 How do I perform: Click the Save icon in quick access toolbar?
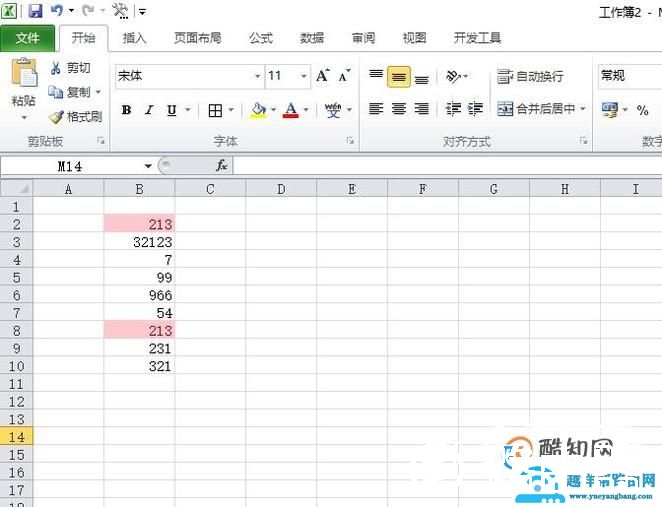(35, 11)
